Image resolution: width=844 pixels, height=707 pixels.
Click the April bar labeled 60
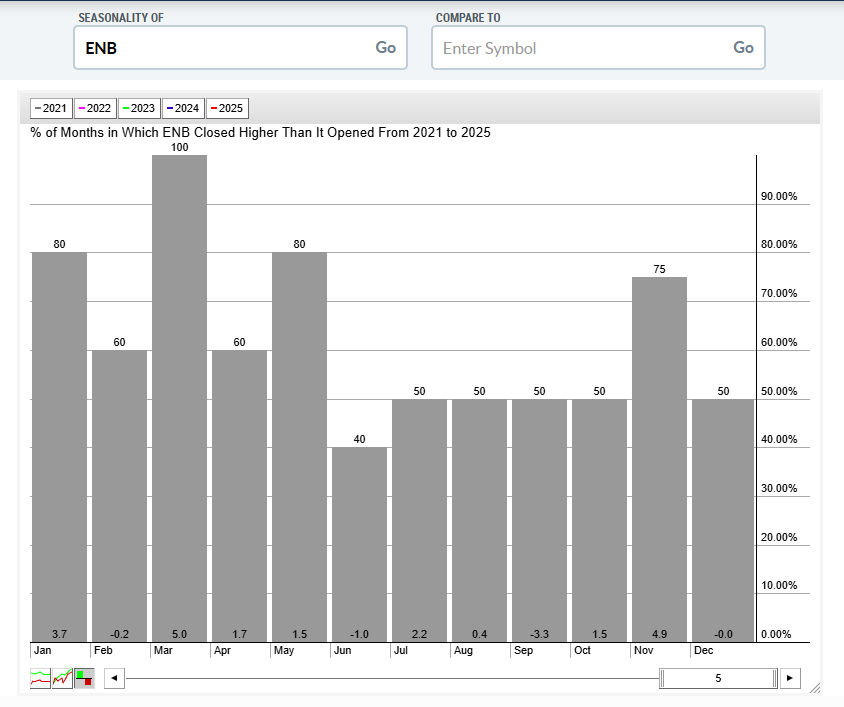tap(240, 496)
